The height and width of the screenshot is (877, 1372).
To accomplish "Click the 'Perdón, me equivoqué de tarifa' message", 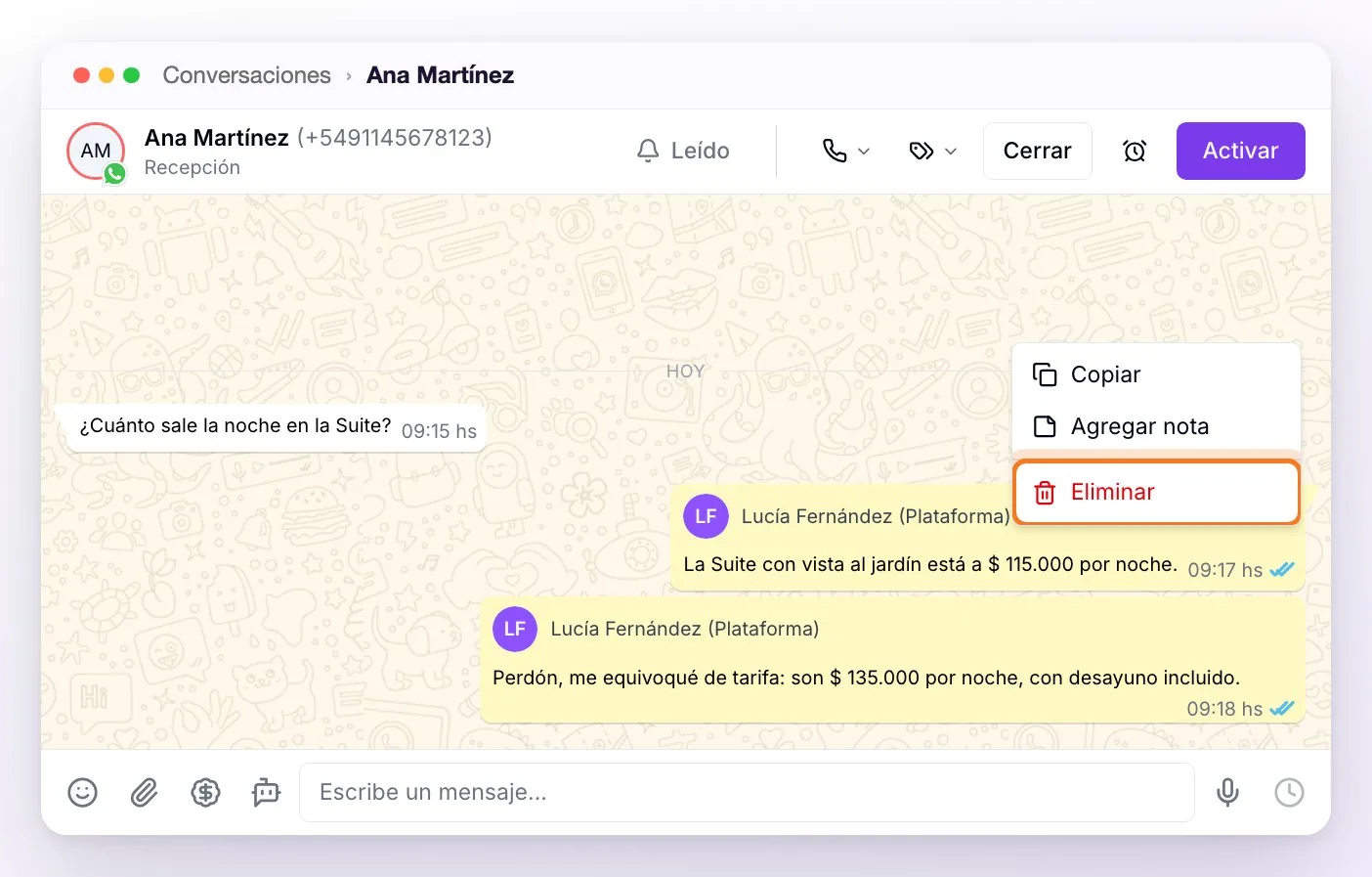I will 867,678.
